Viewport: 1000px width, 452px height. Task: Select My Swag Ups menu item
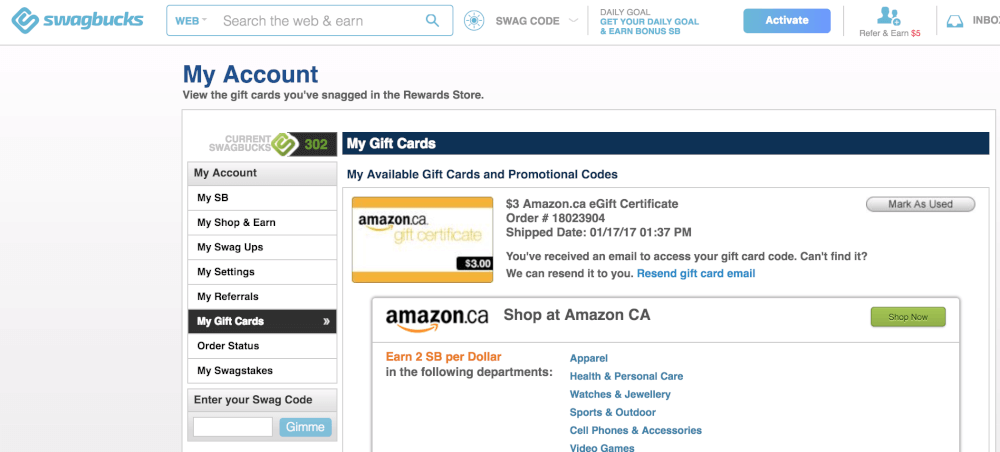click(x=262, y=247)
